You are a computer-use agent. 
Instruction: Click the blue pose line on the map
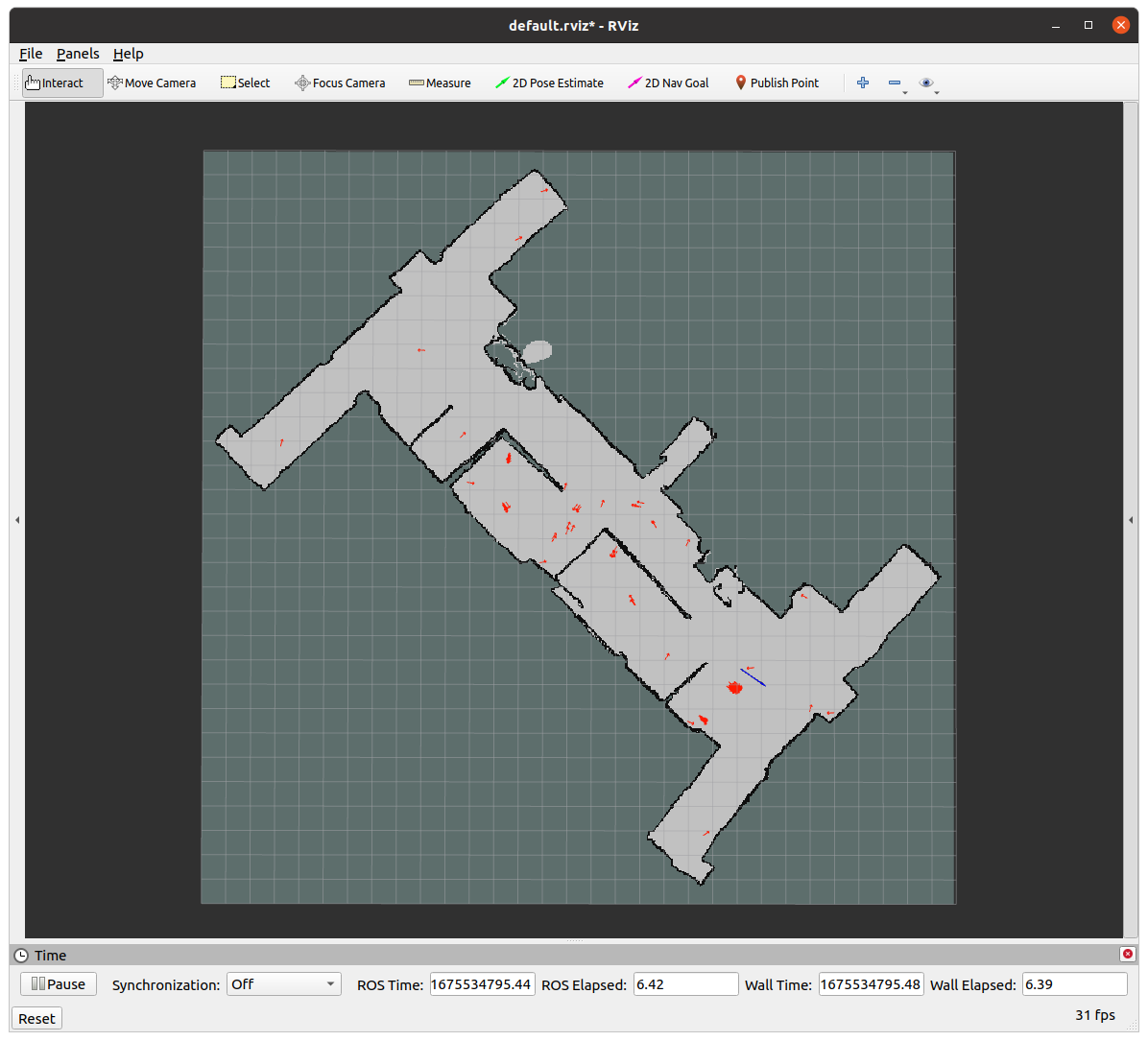coord(753,677)
